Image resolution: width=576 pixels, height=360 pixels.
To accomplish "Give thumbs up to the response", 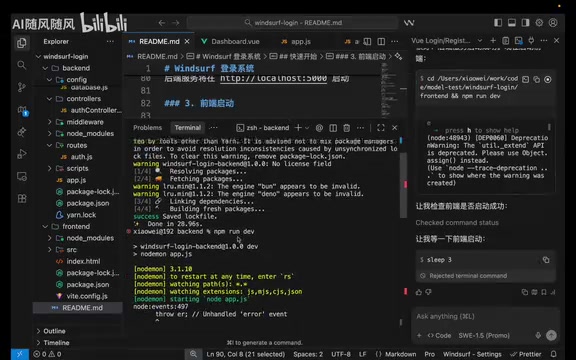I will (419, 292).
